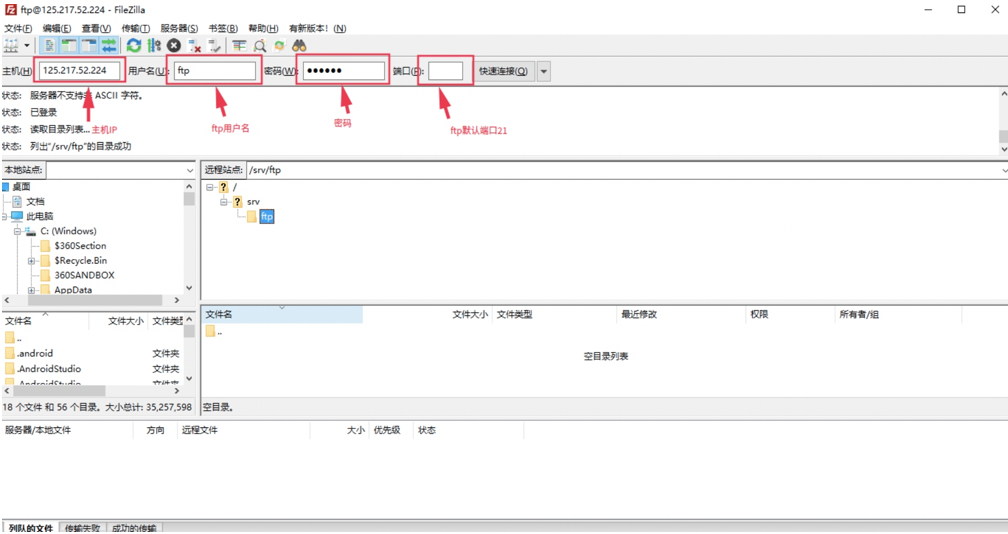Collapse the remote root / node
Screen dimensions: 1008x534
pos(210,187)
